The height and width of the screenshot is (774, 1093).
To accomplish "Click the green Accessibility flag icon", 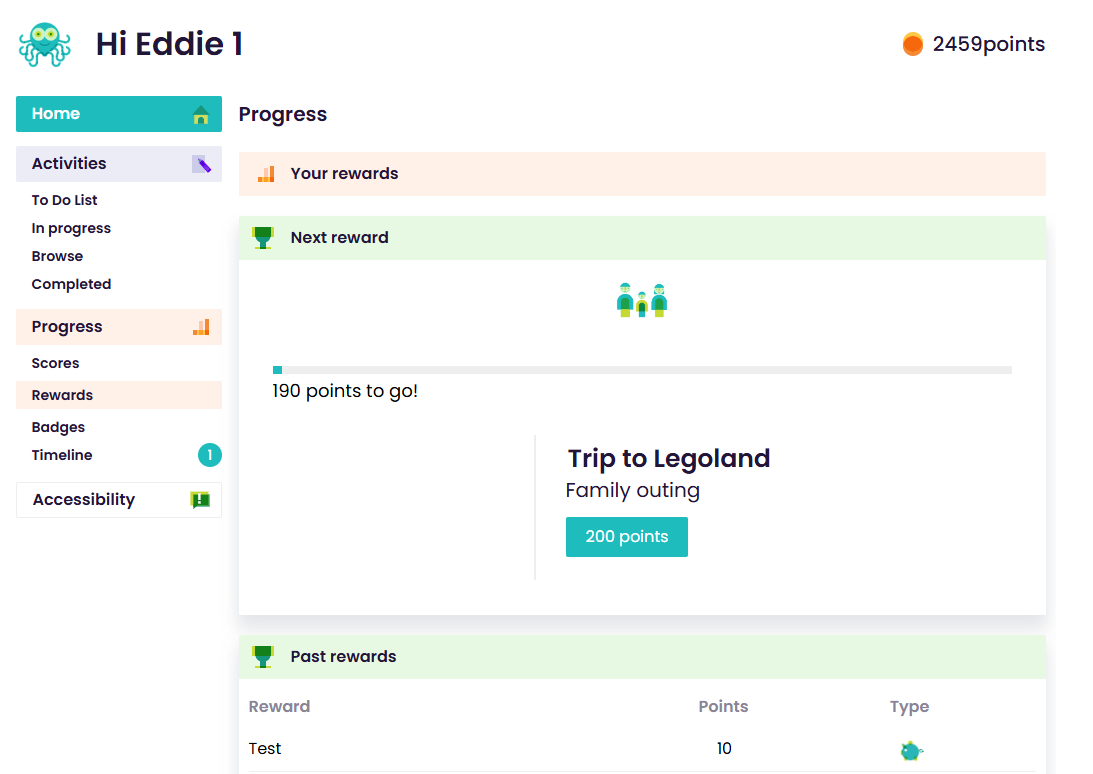I will tap(200, 500).
